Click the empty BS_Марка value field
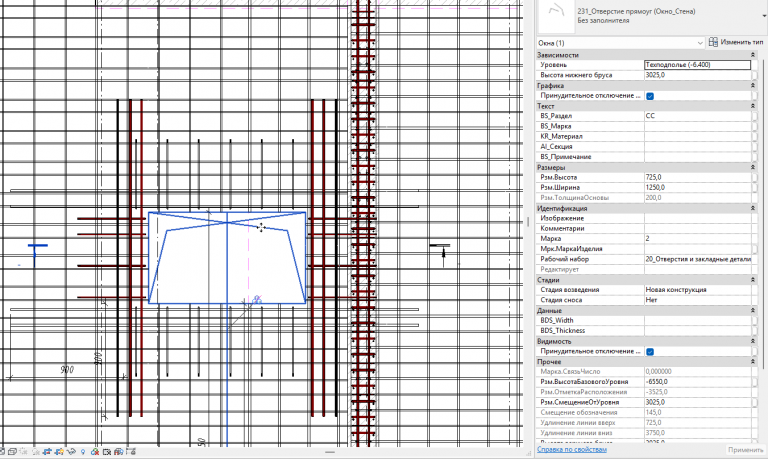768x459 pixels. click(x=697, y=126)
